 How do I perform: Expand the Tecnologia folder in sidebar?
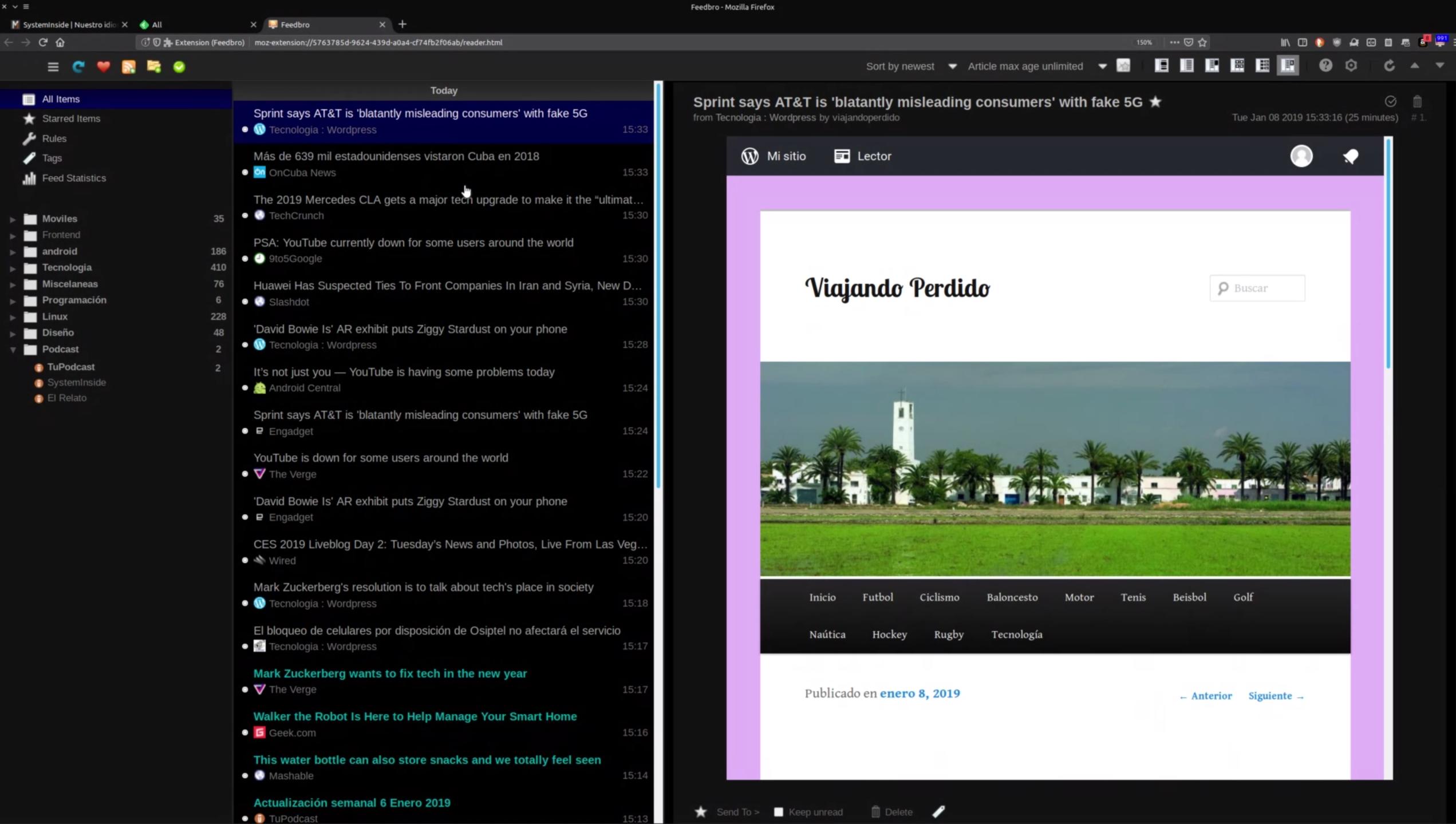coord(13,267)
